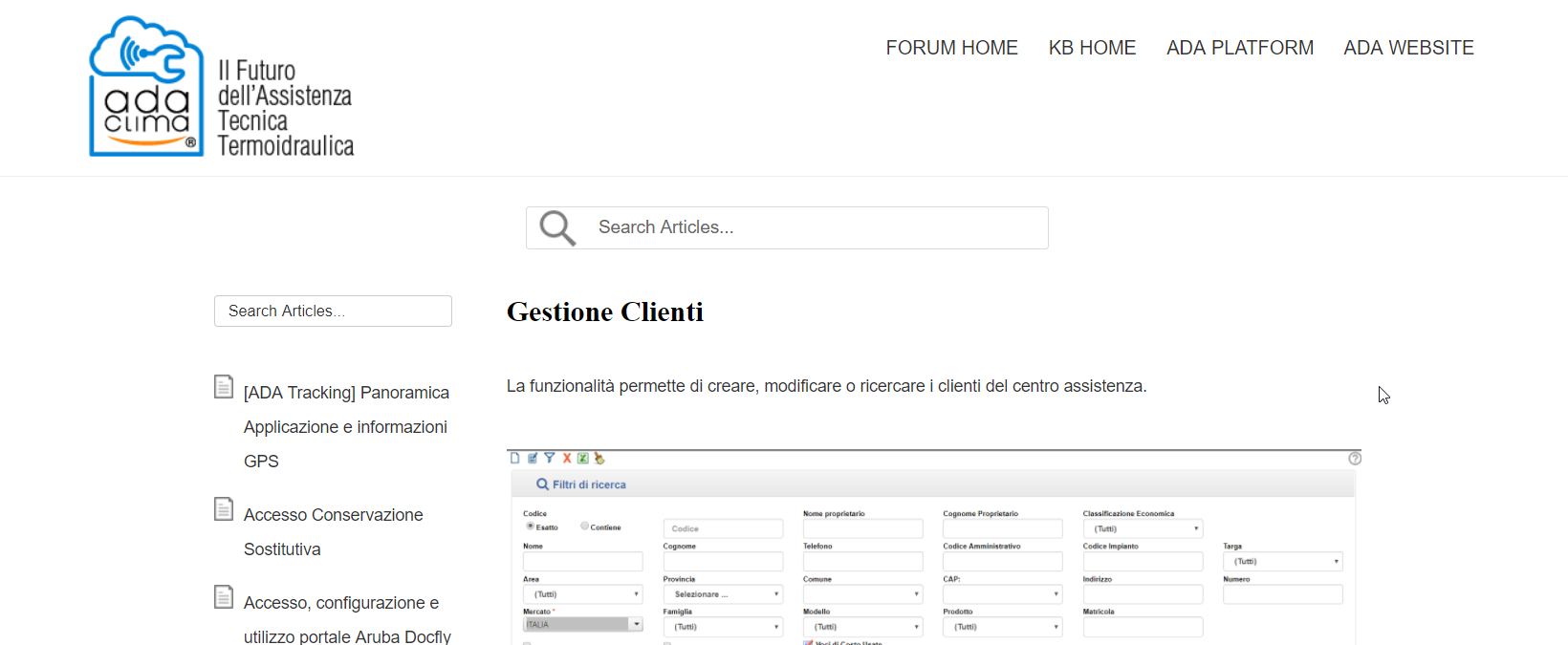Click the Nome input field
This screenshot has width=1568, height=645.
click(x=583, y=562)
